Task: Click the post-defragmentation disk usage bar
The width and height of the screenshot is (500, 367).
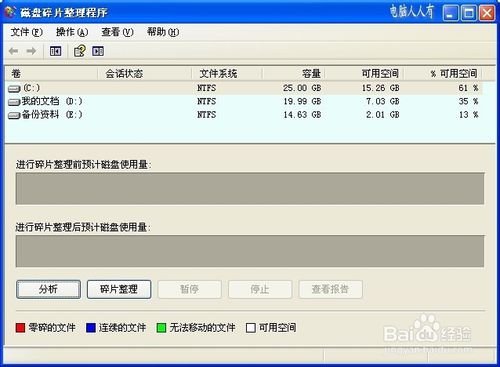Action: tap(250, 251)
